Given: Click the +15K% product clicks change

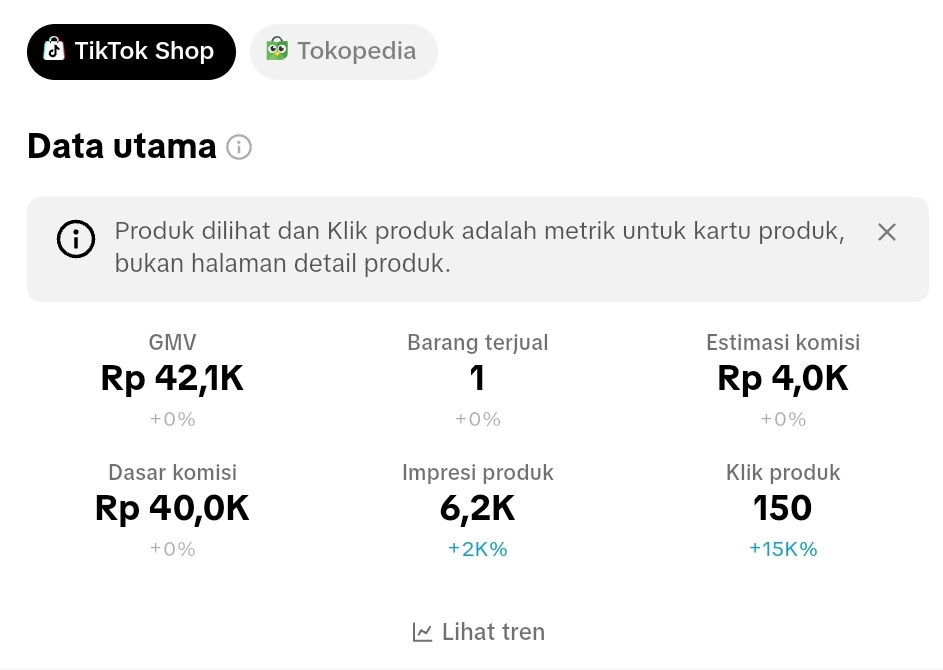Looking at the screenshot, I should coord(783,549).
